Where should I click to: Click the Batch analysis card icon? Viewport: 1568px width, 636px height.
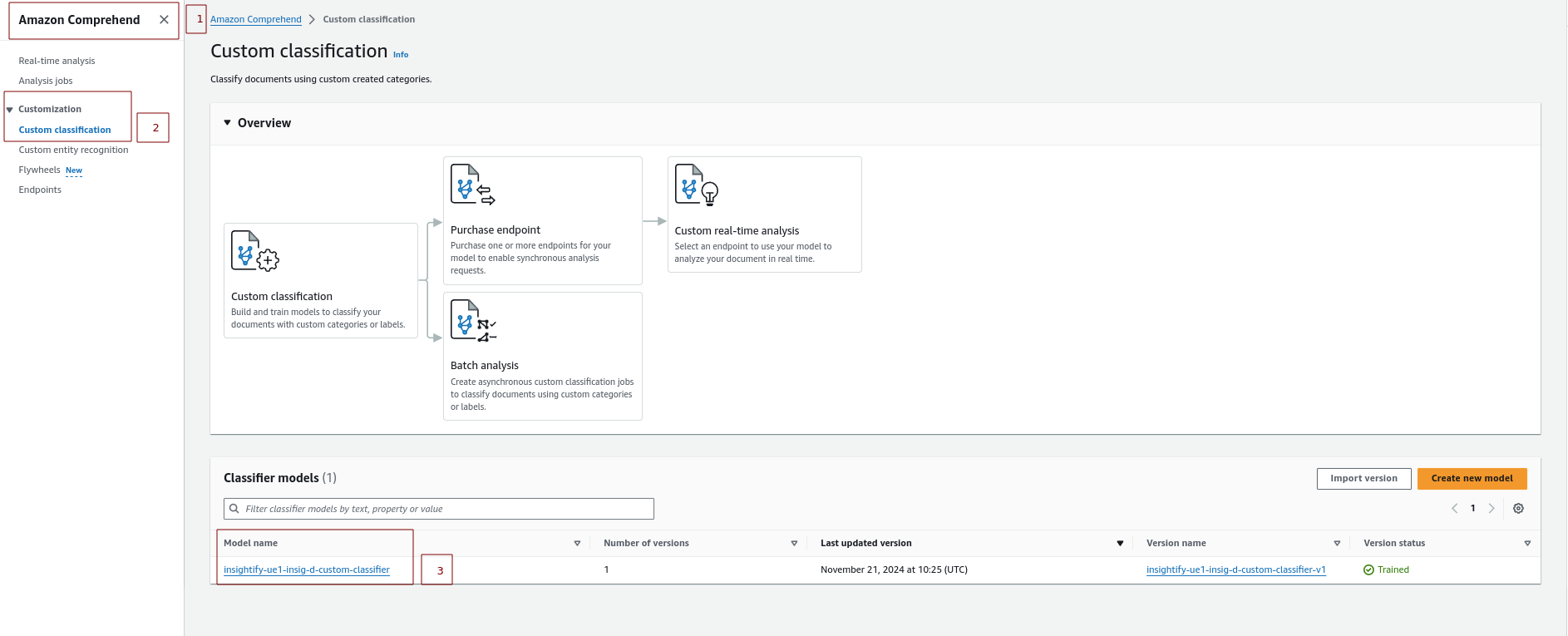[x=474, y=321]
